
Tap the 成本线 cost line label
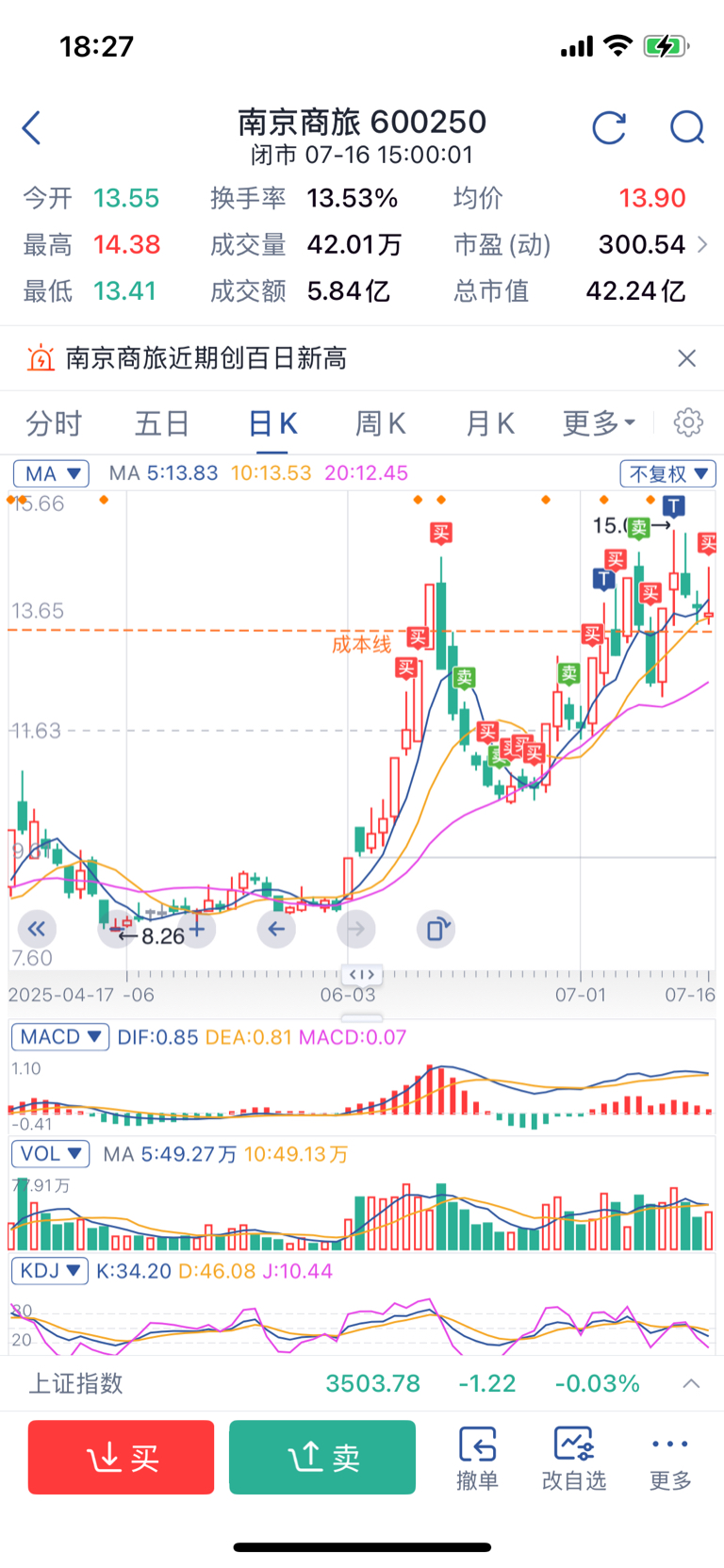[x=361, y=645]
